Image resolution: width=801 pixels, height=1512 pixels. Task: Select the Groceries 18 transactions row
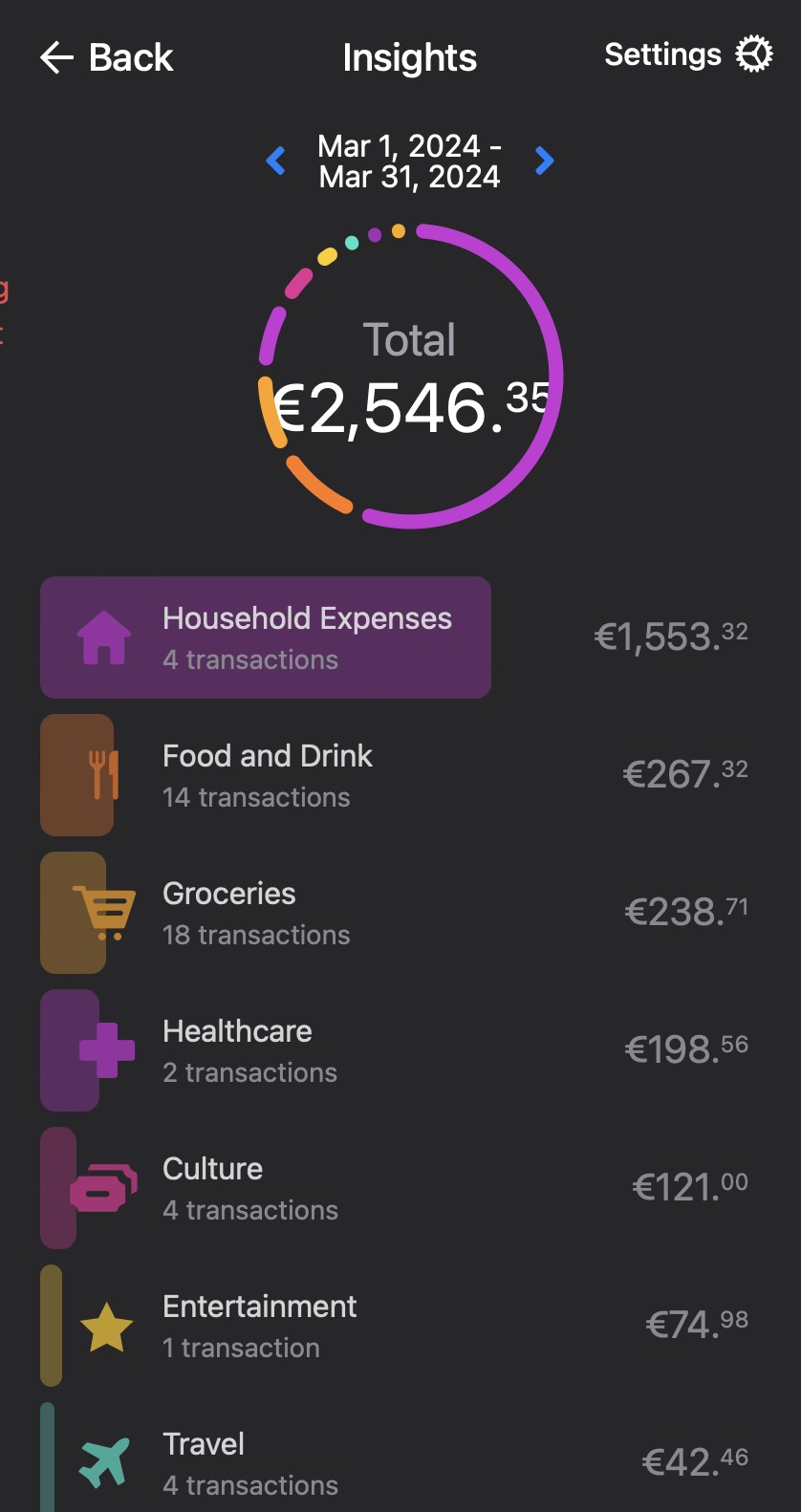coord(256,935)
